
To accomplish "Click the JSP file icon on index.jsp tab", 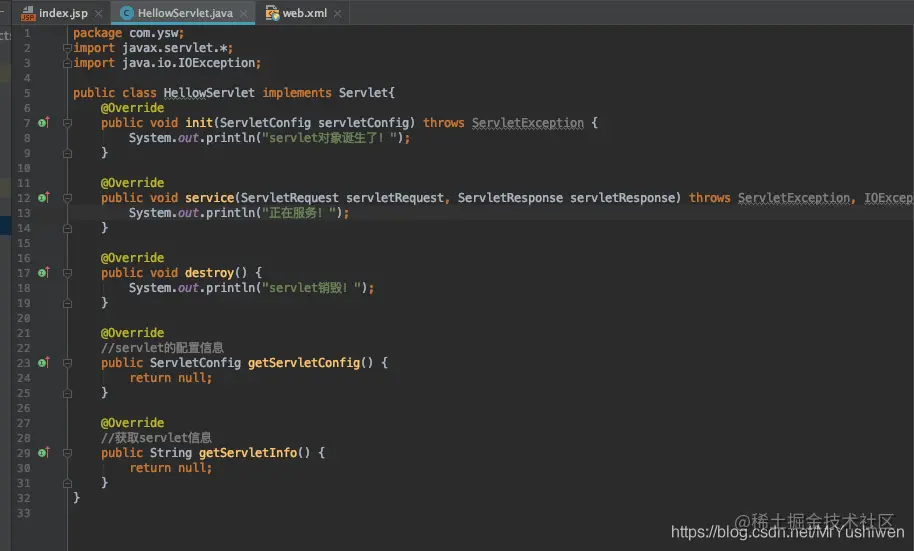I will 27,13.
